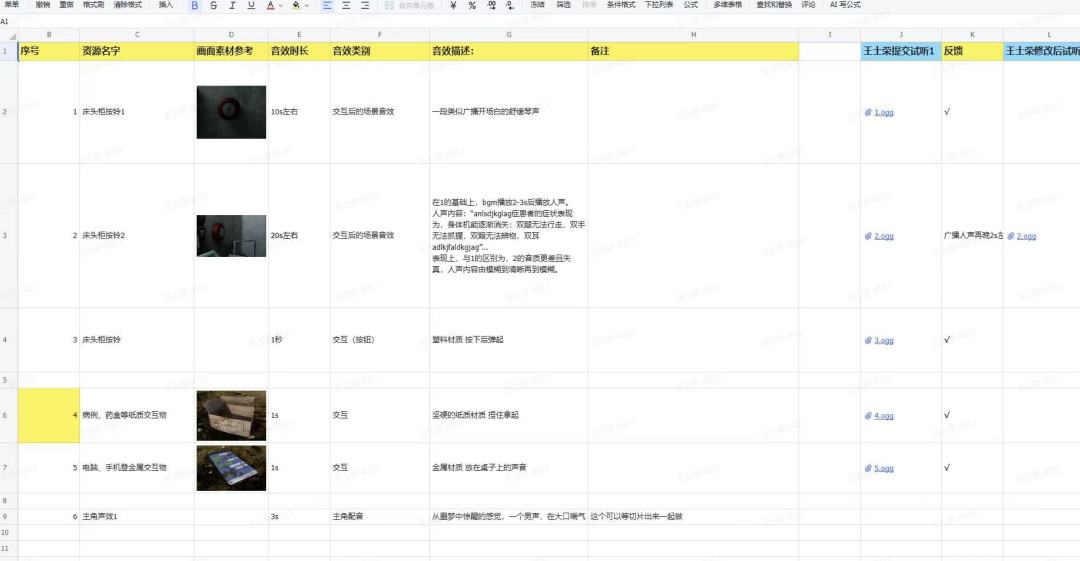Toggle italic formatting
Viewport: 1080px width, 561px height.
[232, 6]
